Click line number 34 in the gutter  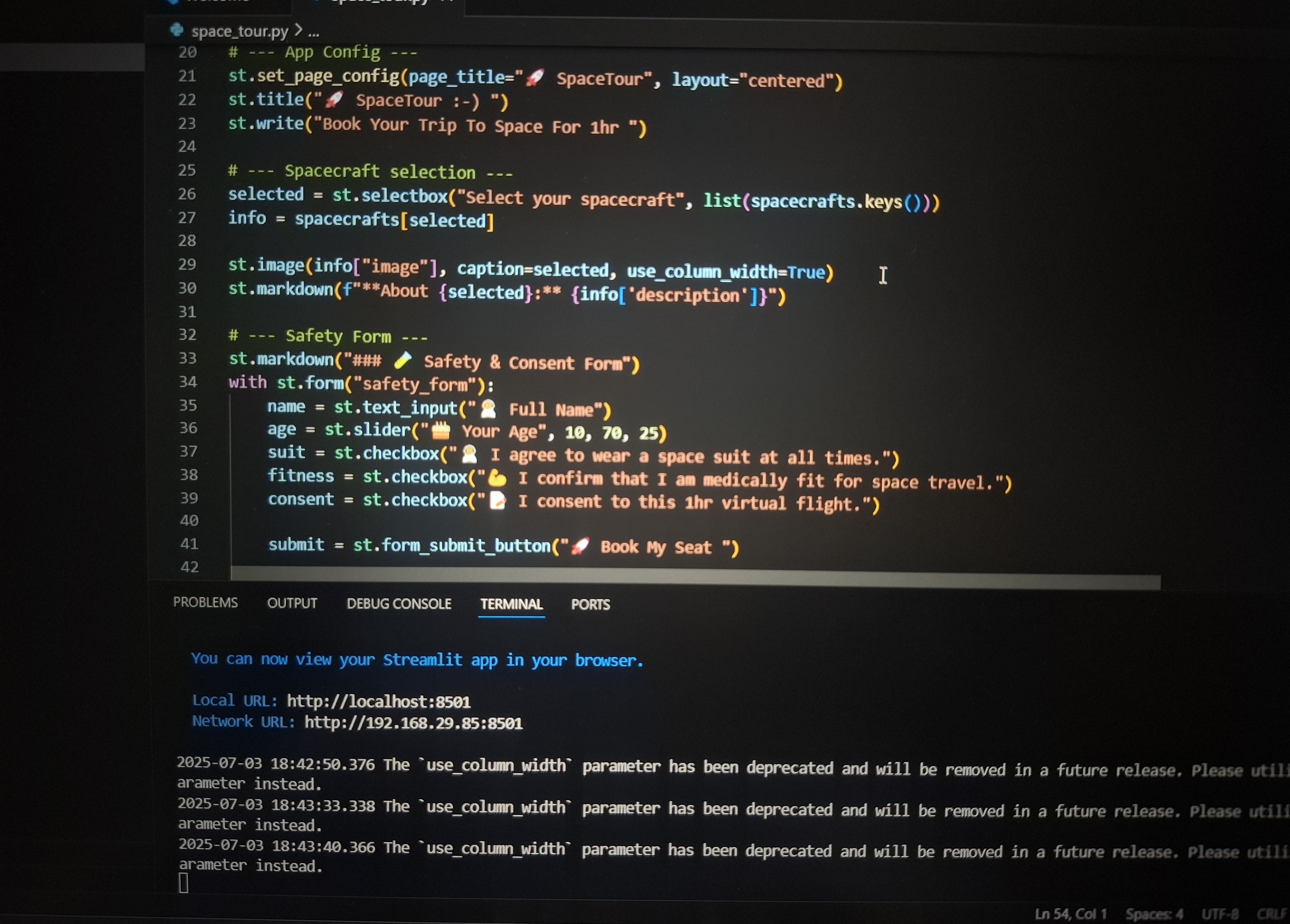(188, 381)
